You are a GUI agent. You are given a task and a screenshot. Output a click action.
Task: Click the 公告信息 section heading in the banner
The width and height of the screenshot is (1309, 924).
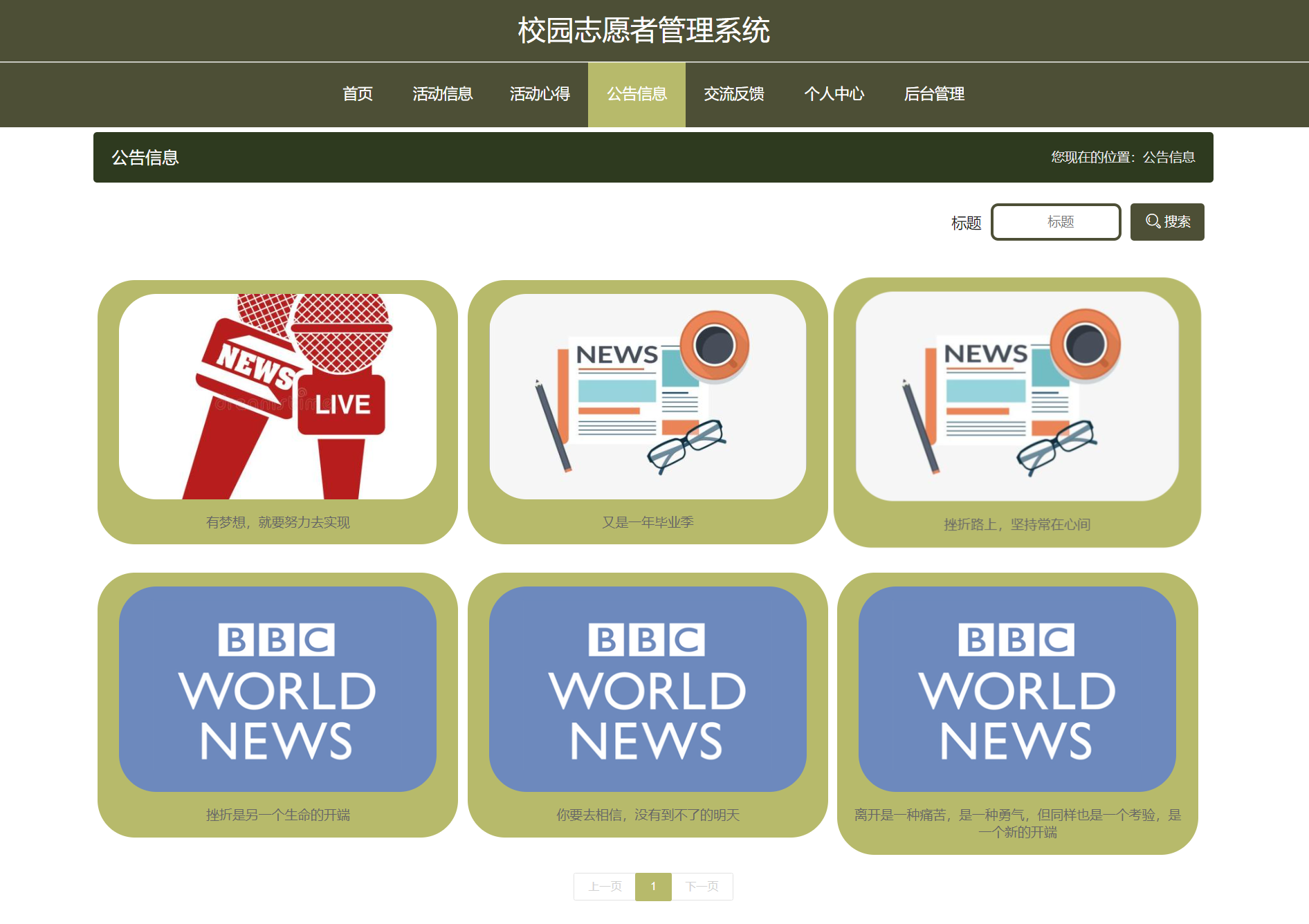click(145, 158)
